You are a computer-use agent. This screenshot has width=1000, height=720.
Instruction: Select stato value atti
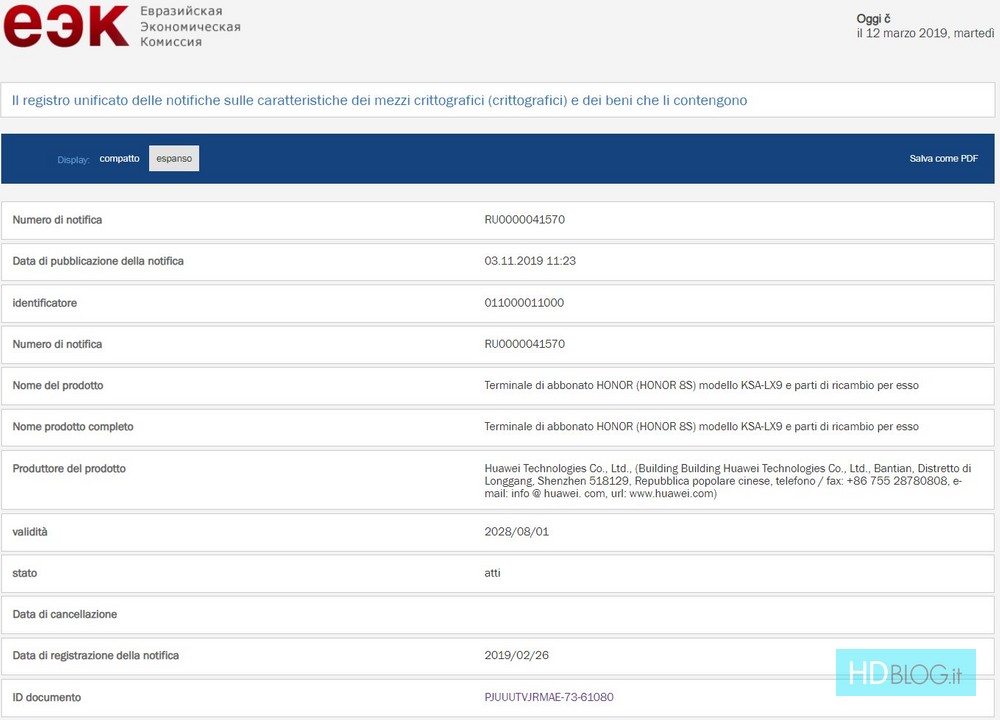492,573
